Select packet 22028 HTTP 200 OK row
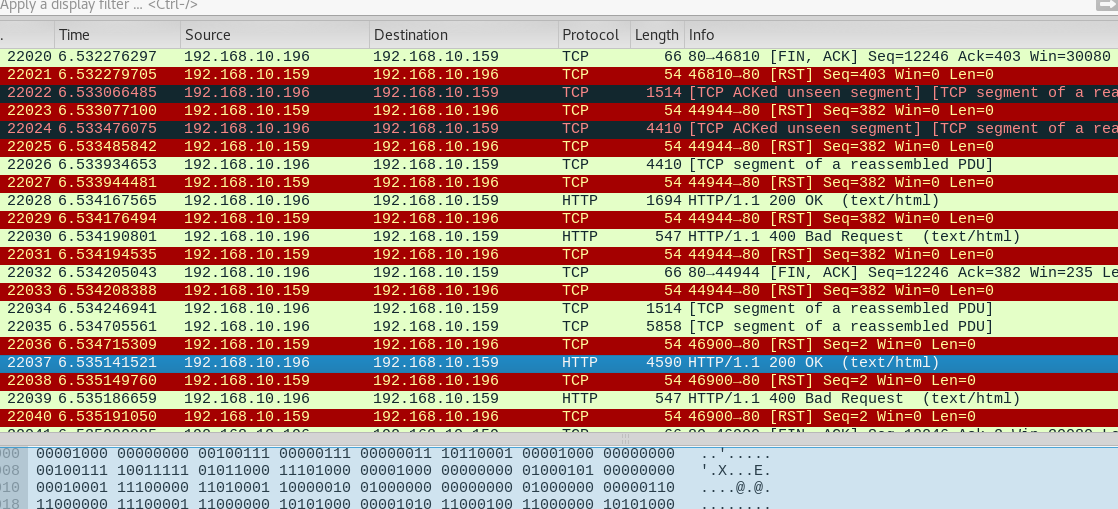The width and height of the screenshot is (1118, 509). [500, 201]
